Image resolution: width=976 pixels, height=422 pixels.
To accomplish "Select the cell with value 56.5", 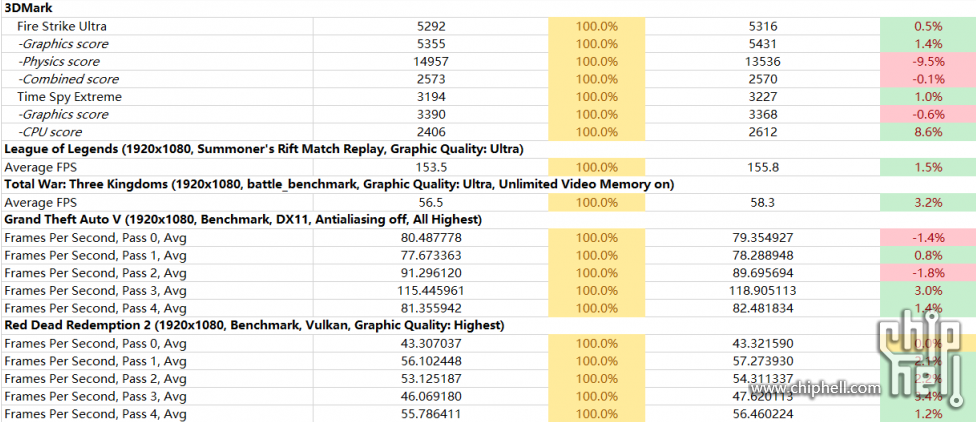I will (431, 202).
